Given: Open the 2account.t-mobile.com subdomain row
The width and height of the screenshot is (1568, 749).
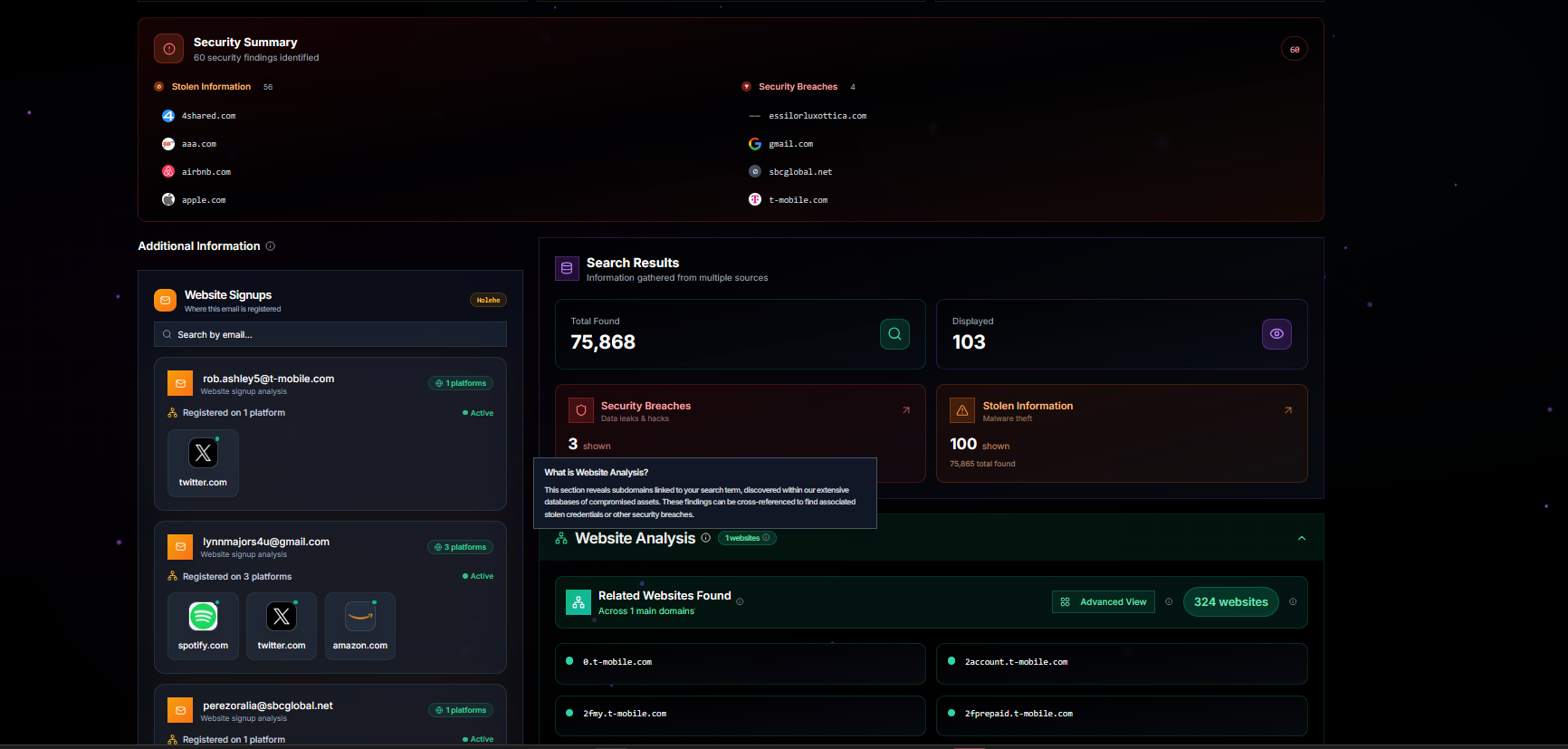Looking at the screenshot, I should (1122, 663).
